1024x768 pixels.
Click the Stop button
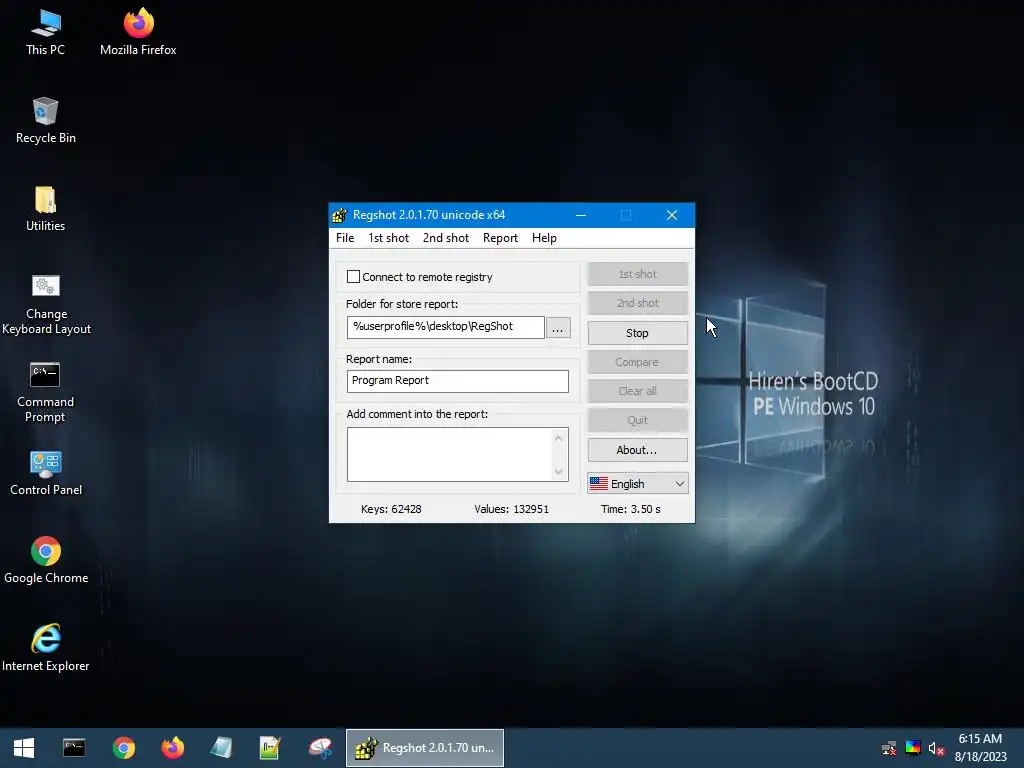[637, 333]
